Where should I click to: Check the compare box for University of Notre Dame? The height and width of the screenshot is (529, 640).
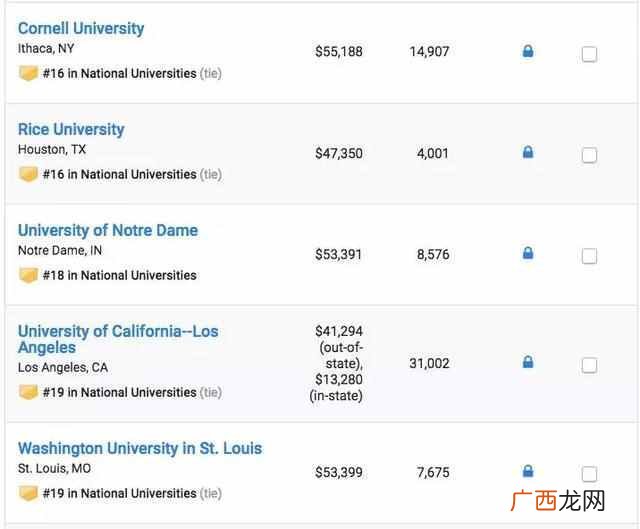589,256
